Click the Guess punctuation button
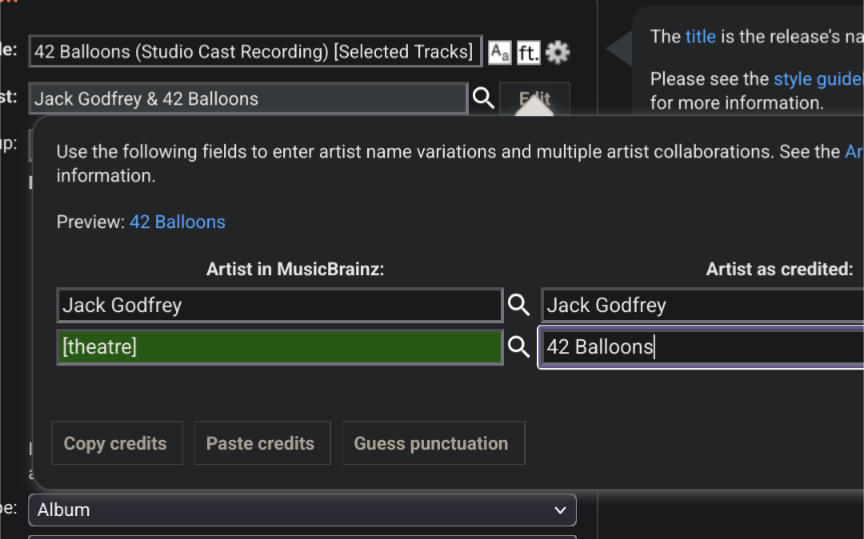 (433, 443)
